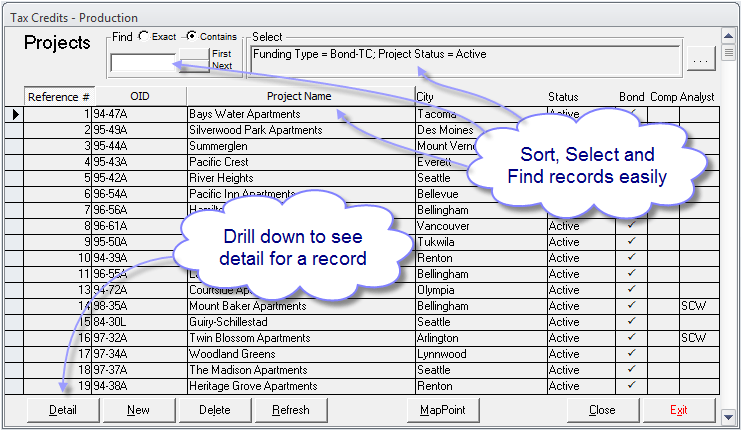Click OID cell 84-30L
Screen dimensions: 742x431
[139, 322]
